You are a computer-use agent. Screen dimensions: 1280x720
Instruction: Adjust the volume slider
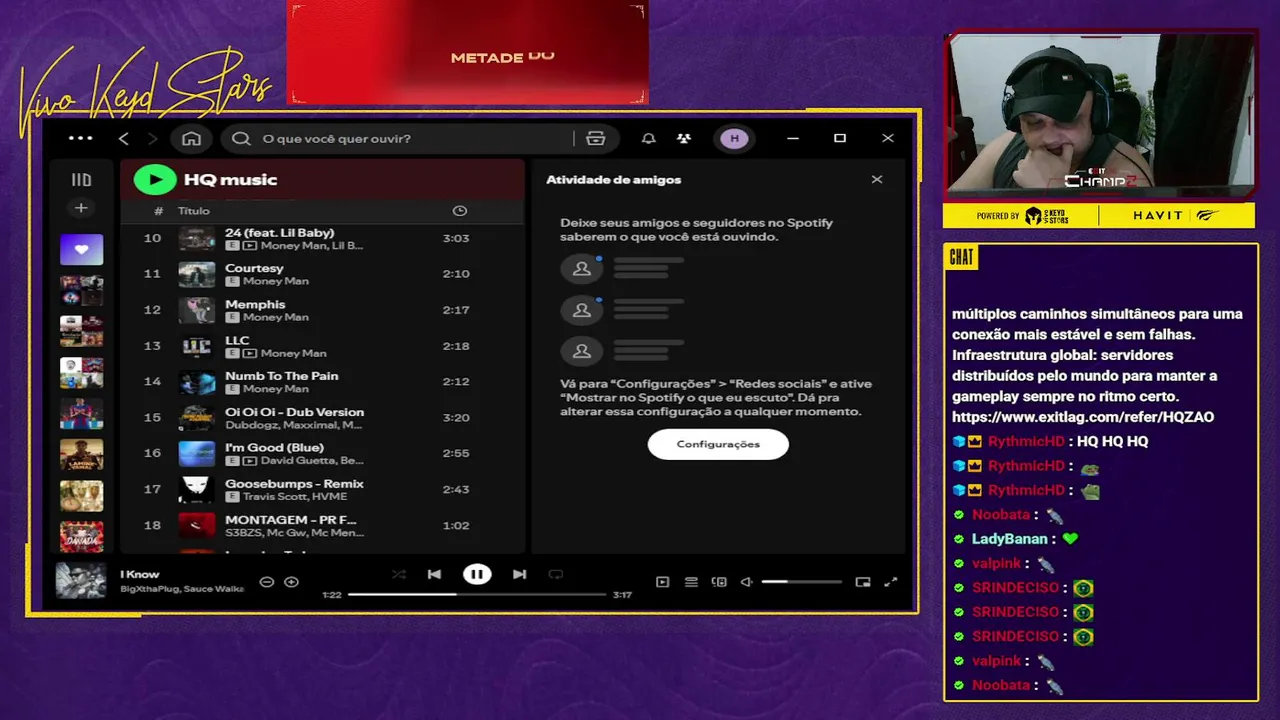(x=801, y=582)
